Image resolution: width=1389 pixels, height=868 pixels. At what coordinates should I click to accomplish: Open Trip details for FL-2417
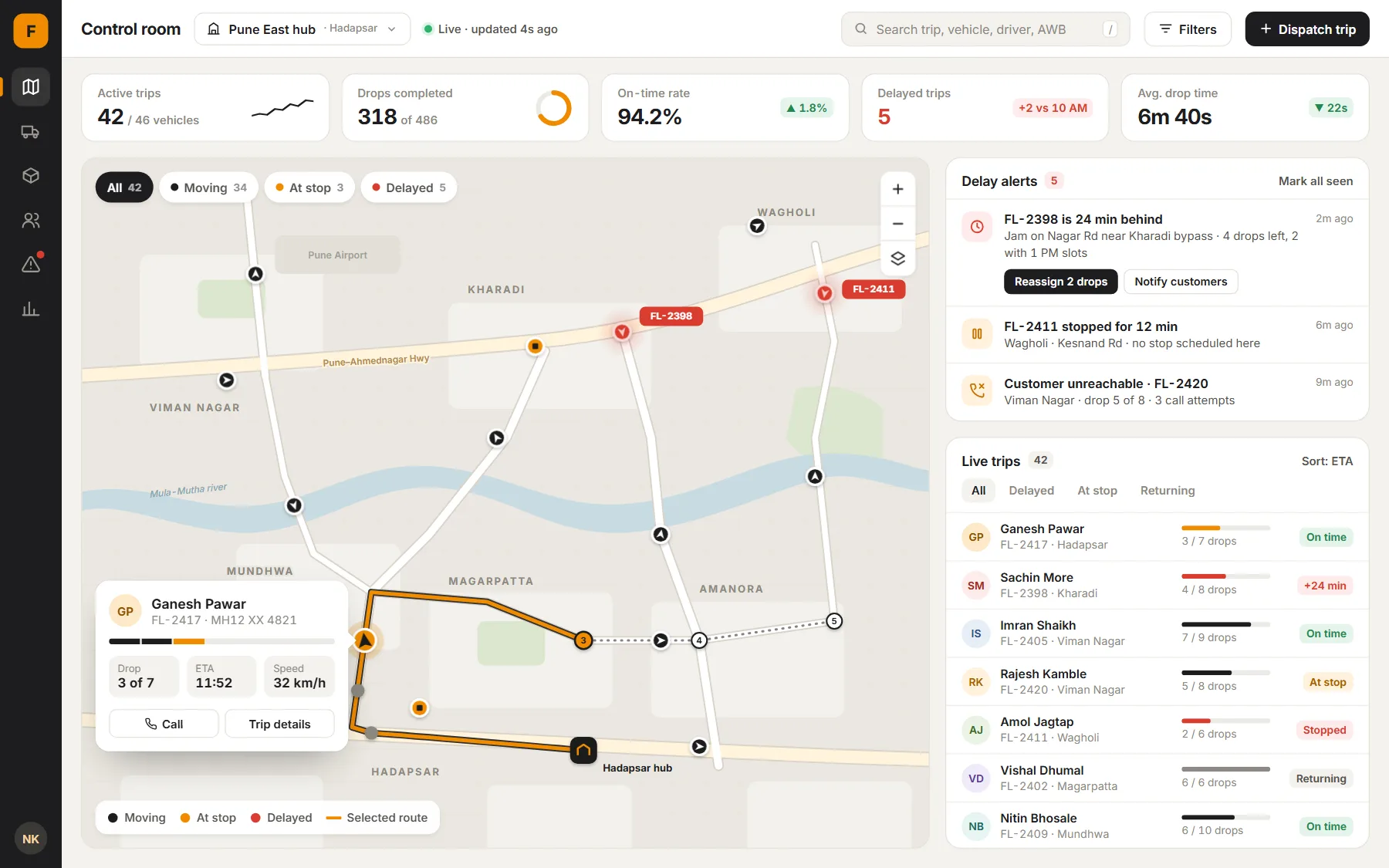tap(279, 724)
